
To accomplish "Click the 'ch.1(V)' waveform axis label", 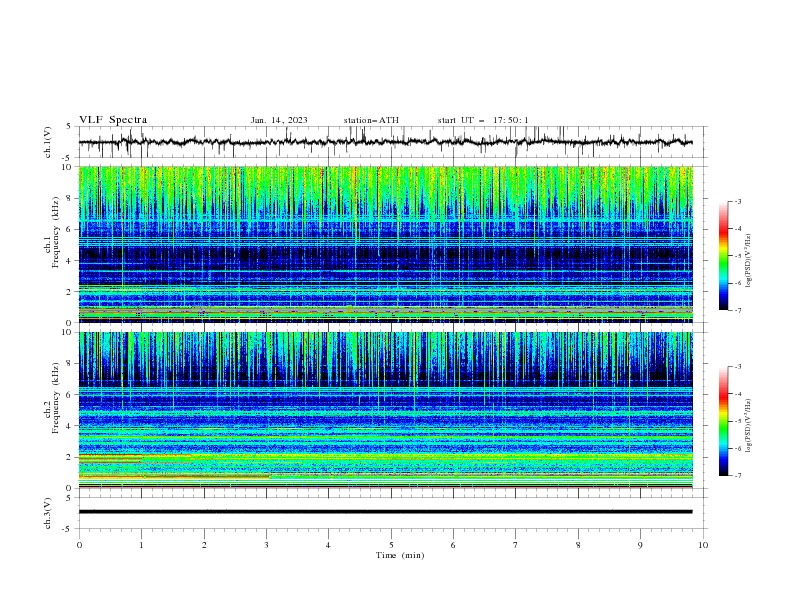I will [x=48, y=142].
